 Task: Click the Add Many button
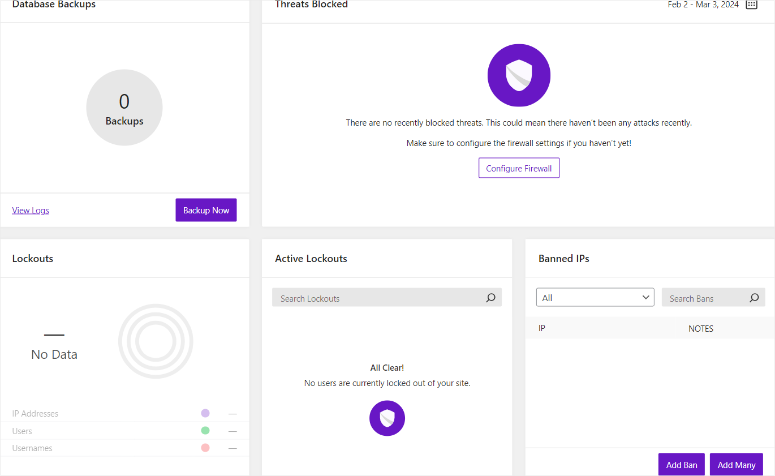coord(736,465)
